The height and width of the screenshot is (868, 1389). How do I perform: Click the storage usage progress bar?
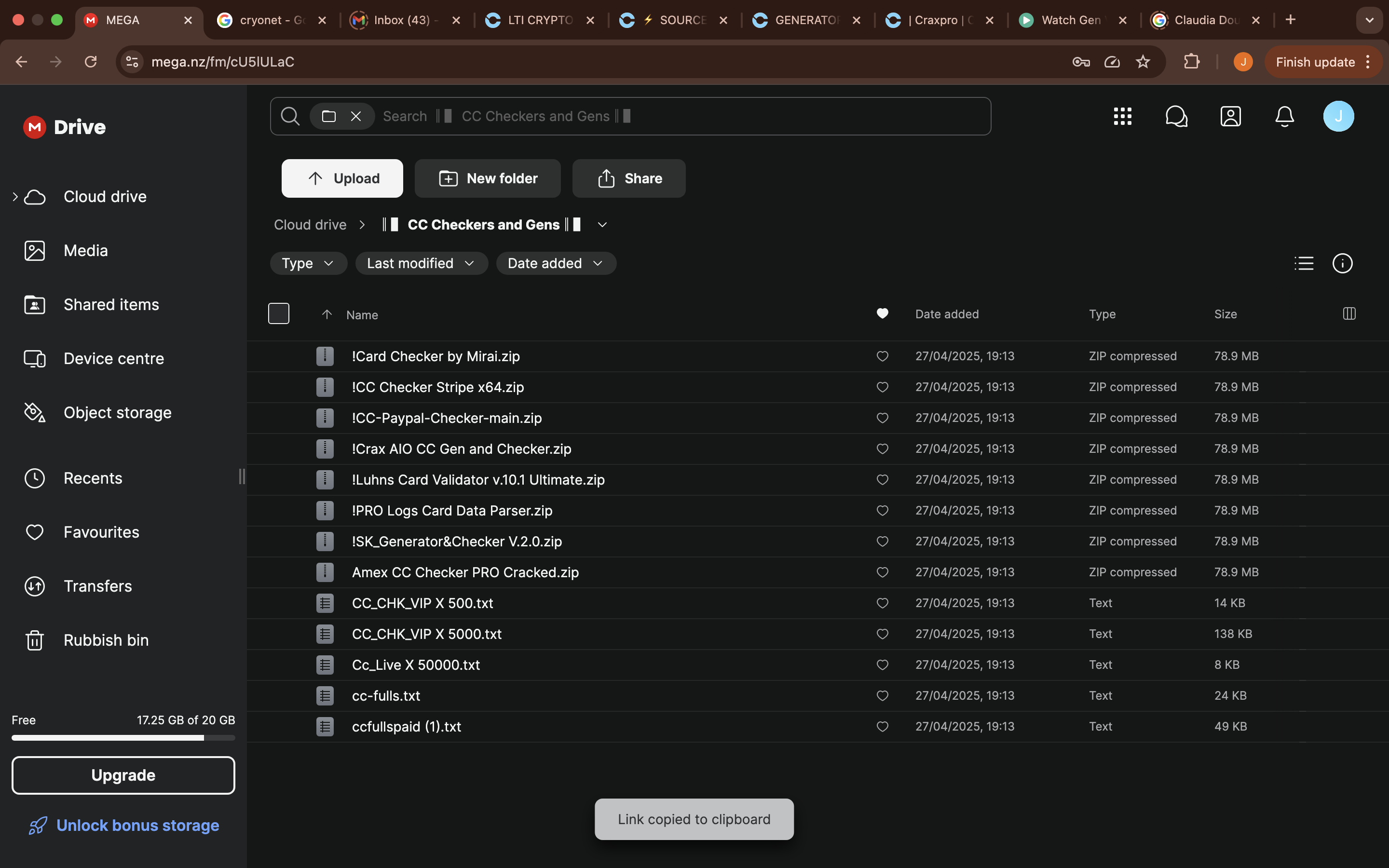click(123, 738)
